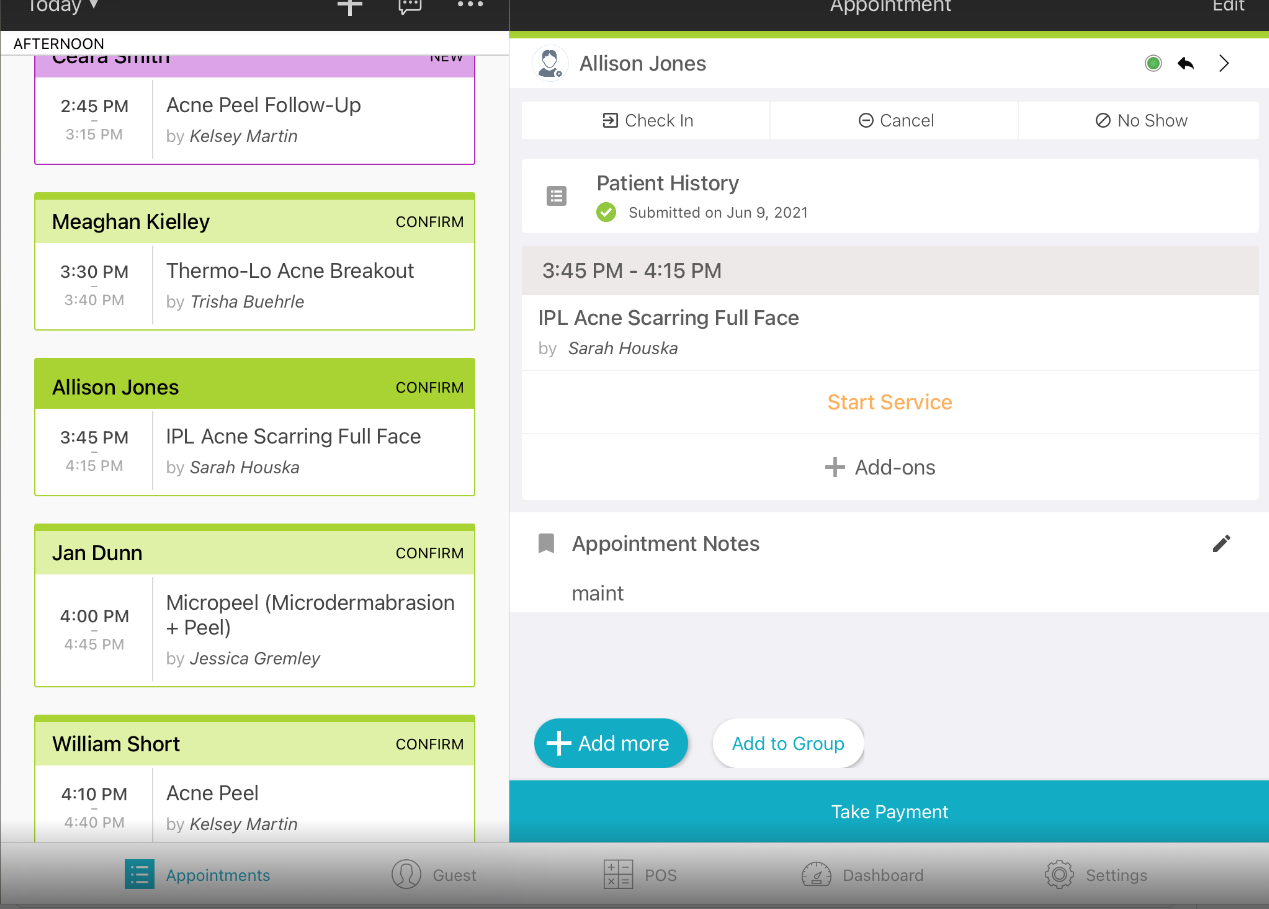The width and height of the screenshot is (1269, 909).
Task: Check In the guest
Action: pos(646,120)
